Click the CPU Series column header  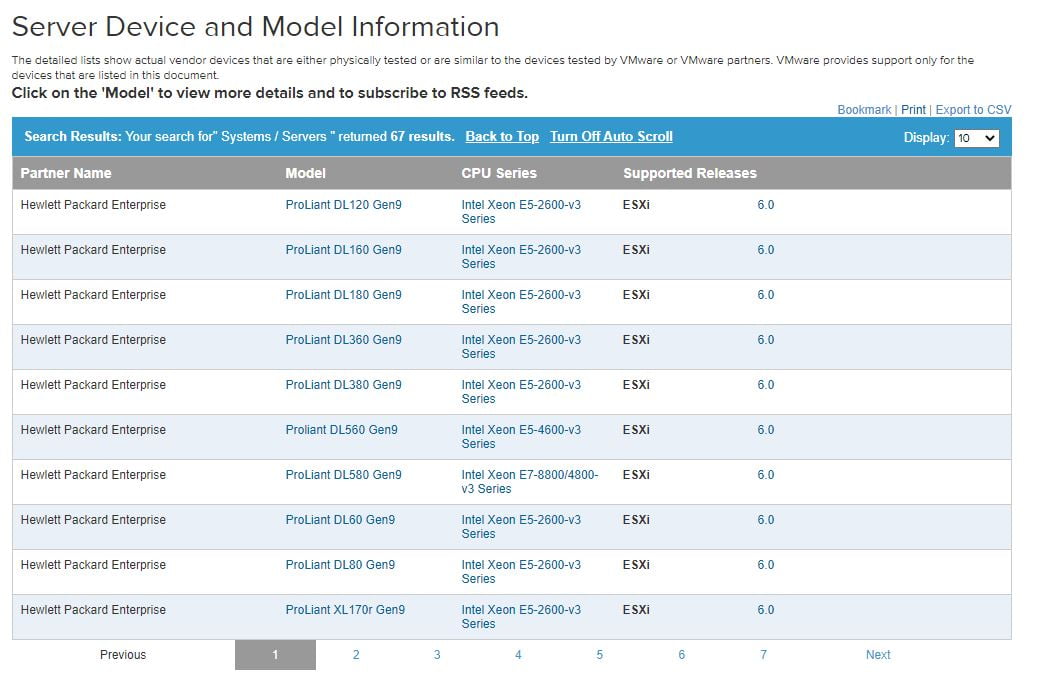click(499, 174)
